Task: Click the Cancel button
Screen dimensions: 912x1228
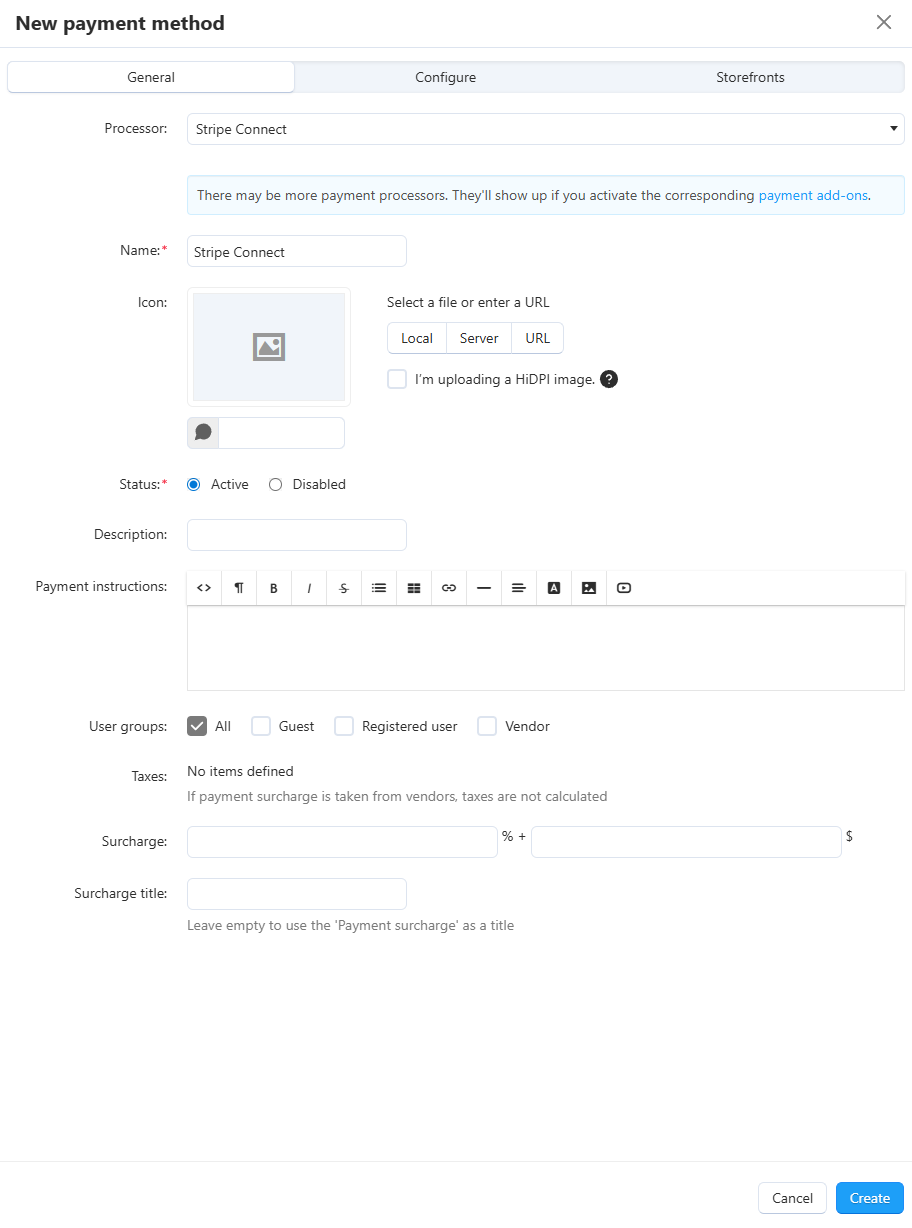Action: point(793,1198)
